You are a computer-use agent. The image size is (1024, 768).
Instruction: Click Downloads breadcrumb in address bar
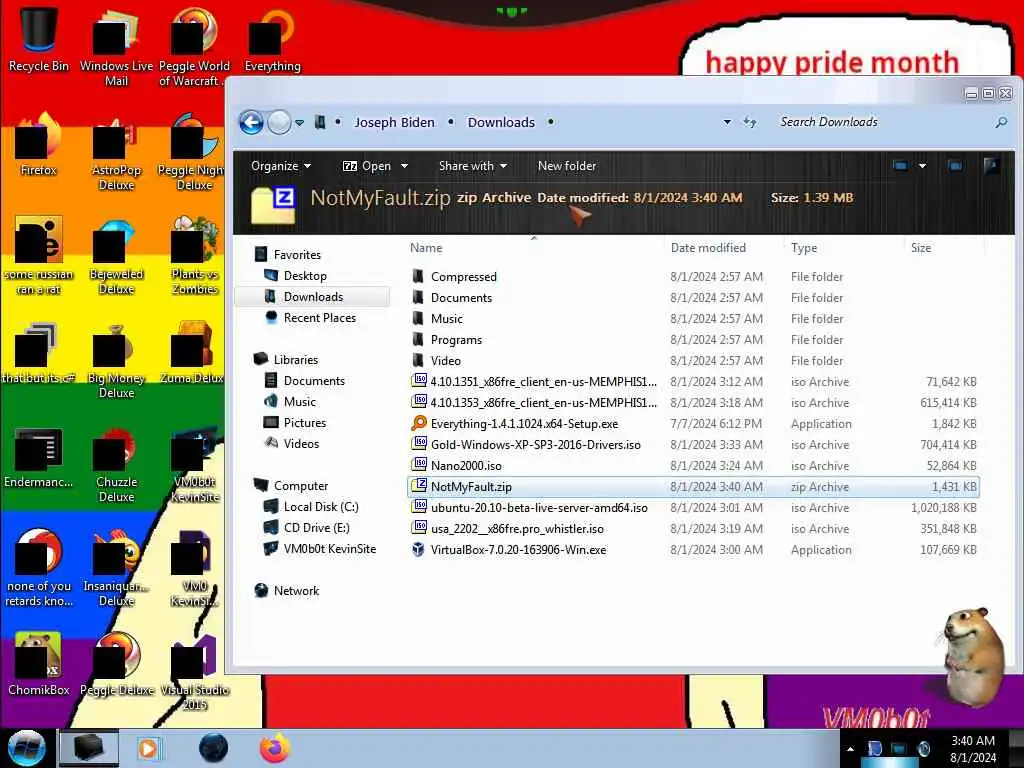[501, 122]
